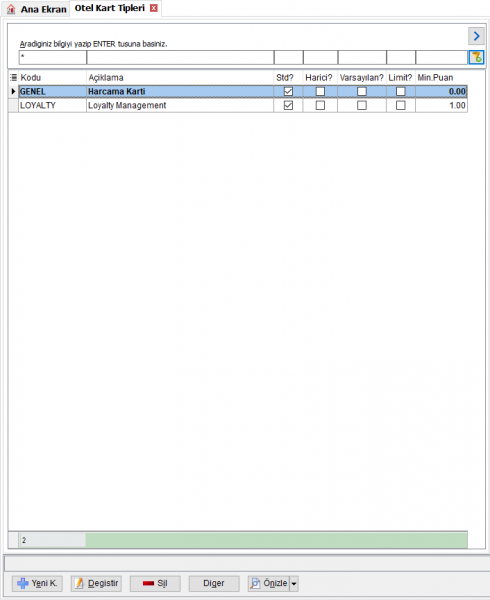Click the home icon beside Ana Ekran
490x600 pixels.
pyautogui.click(x=11, y=9)
